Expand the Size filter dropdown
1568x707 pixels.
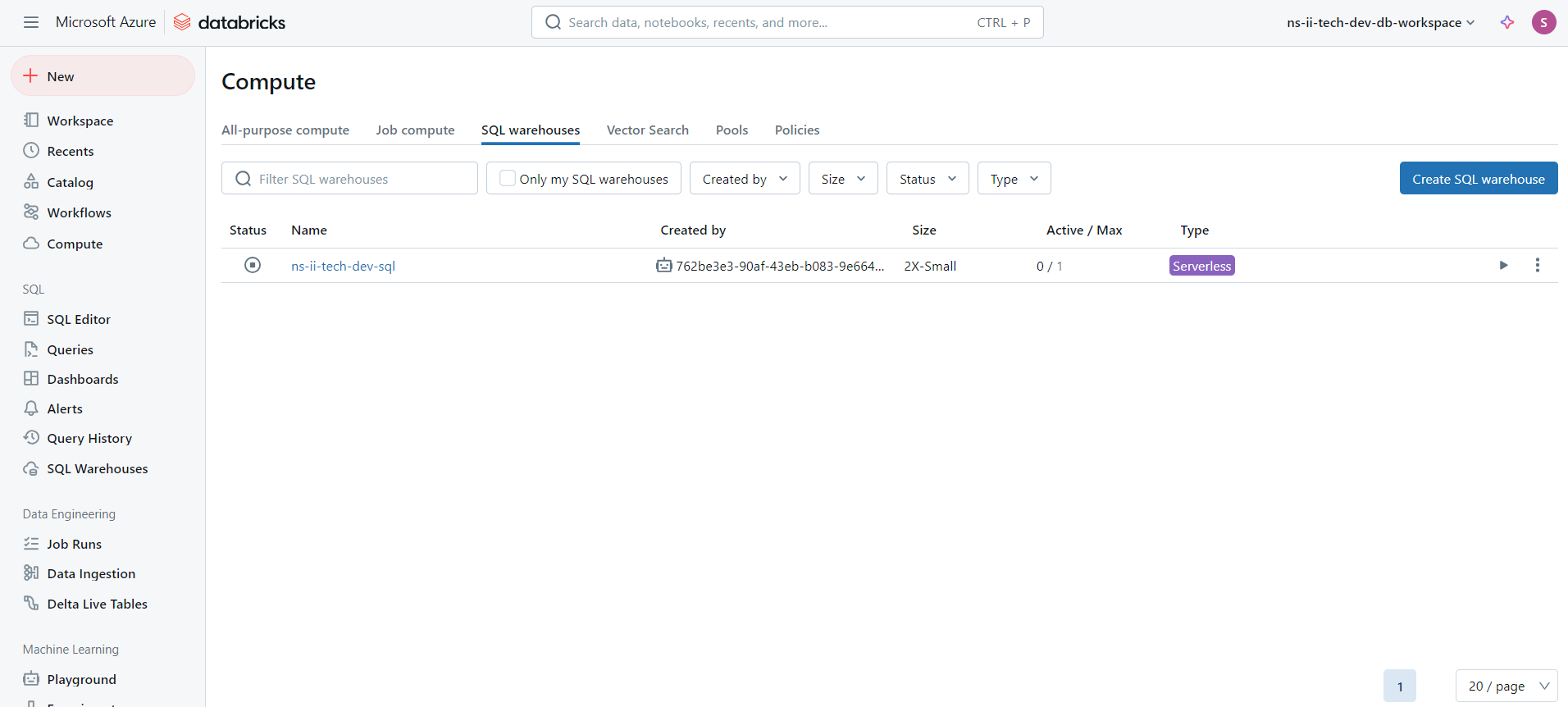(x=843, y=178)
